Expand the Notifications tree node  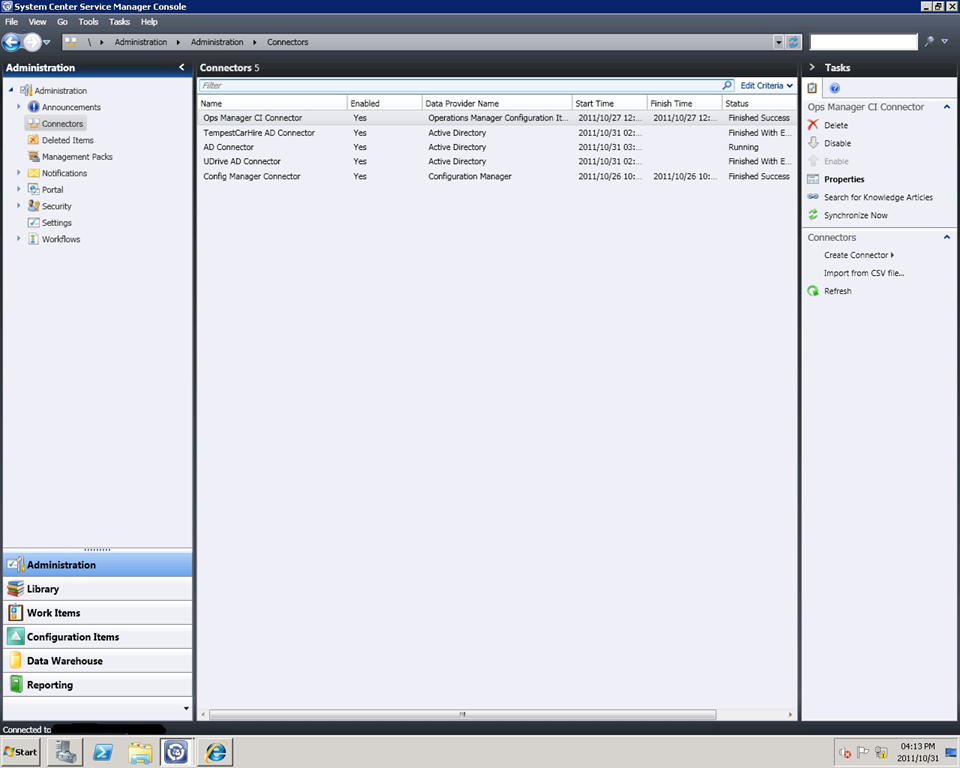(18, 173)
